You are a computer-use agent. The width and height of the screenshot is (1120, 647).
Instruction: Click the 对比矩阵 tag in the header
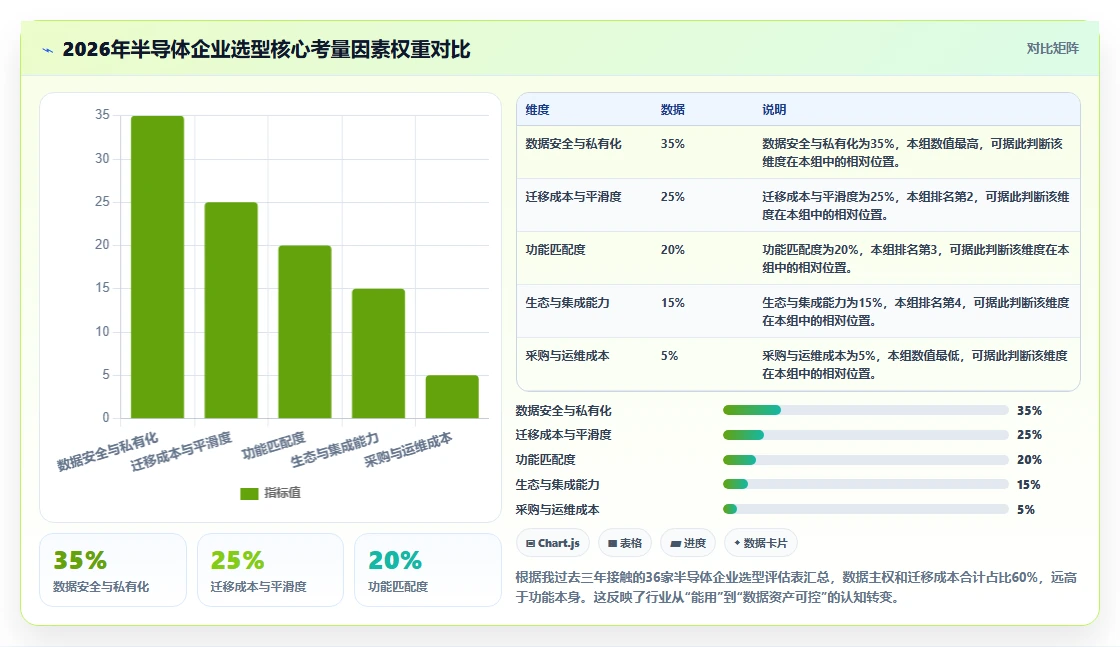[1052, 49]
